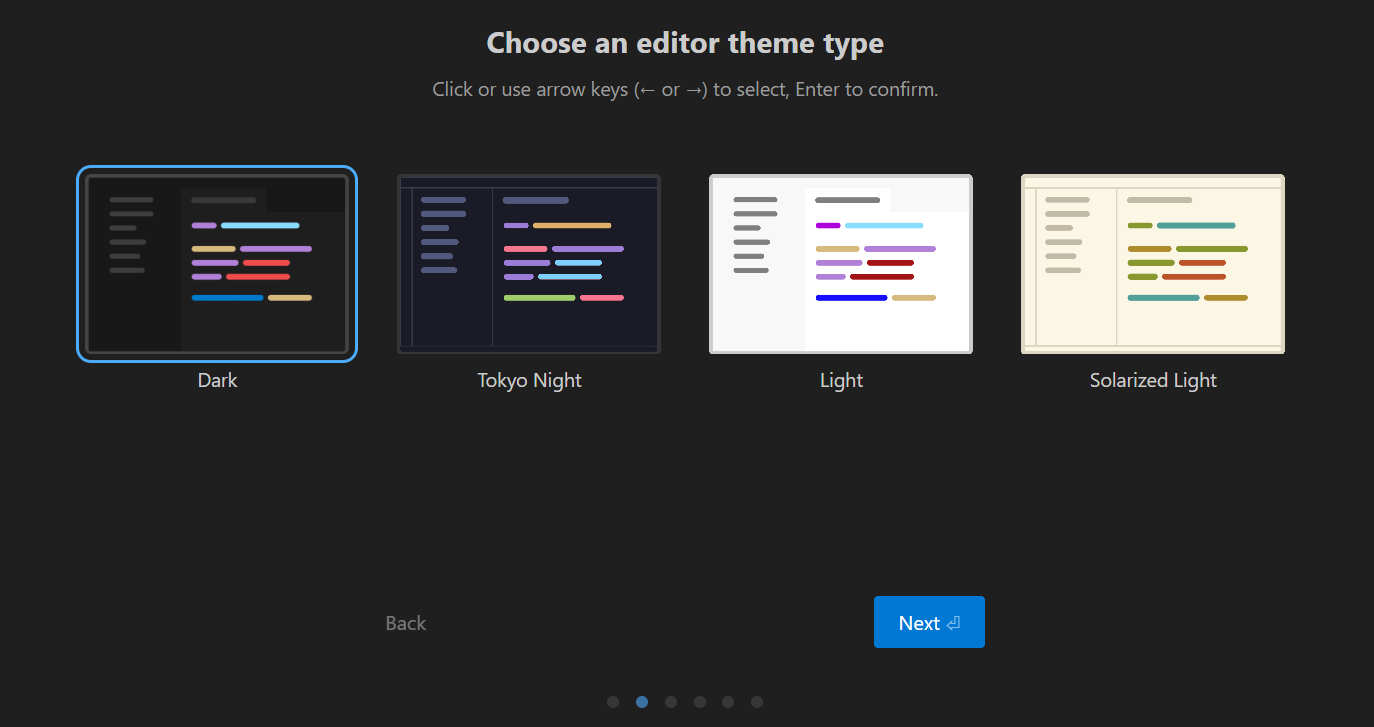This screenshot has height=727, width=1374.
Task: Click the Enter key icon on Next
Action: click(954, 623)
